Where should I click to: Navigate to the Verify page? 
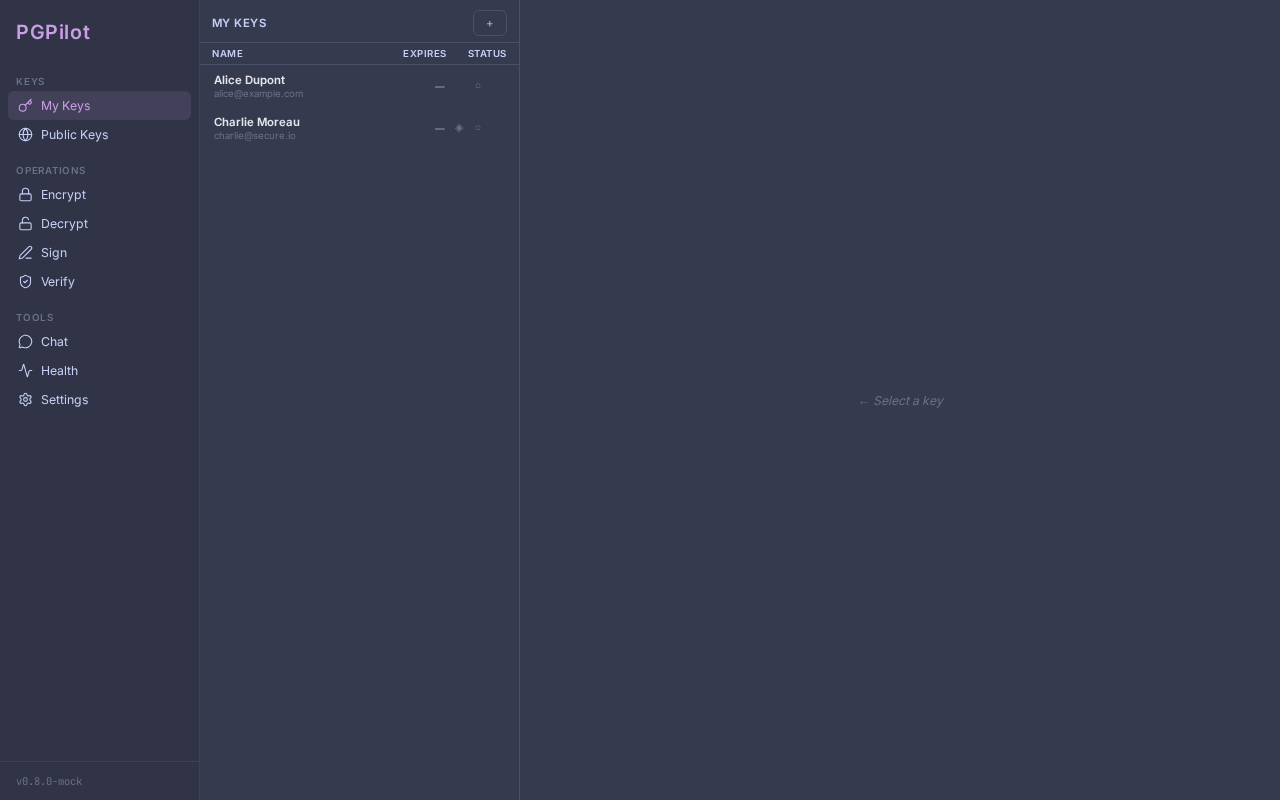coord(99,281)
